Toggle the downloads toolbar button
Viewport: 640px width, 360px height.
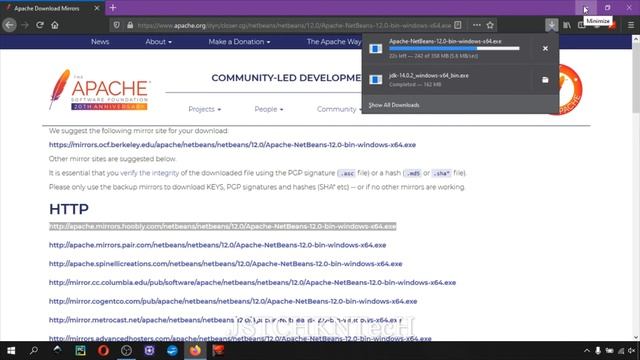click(x=552, y=25)
